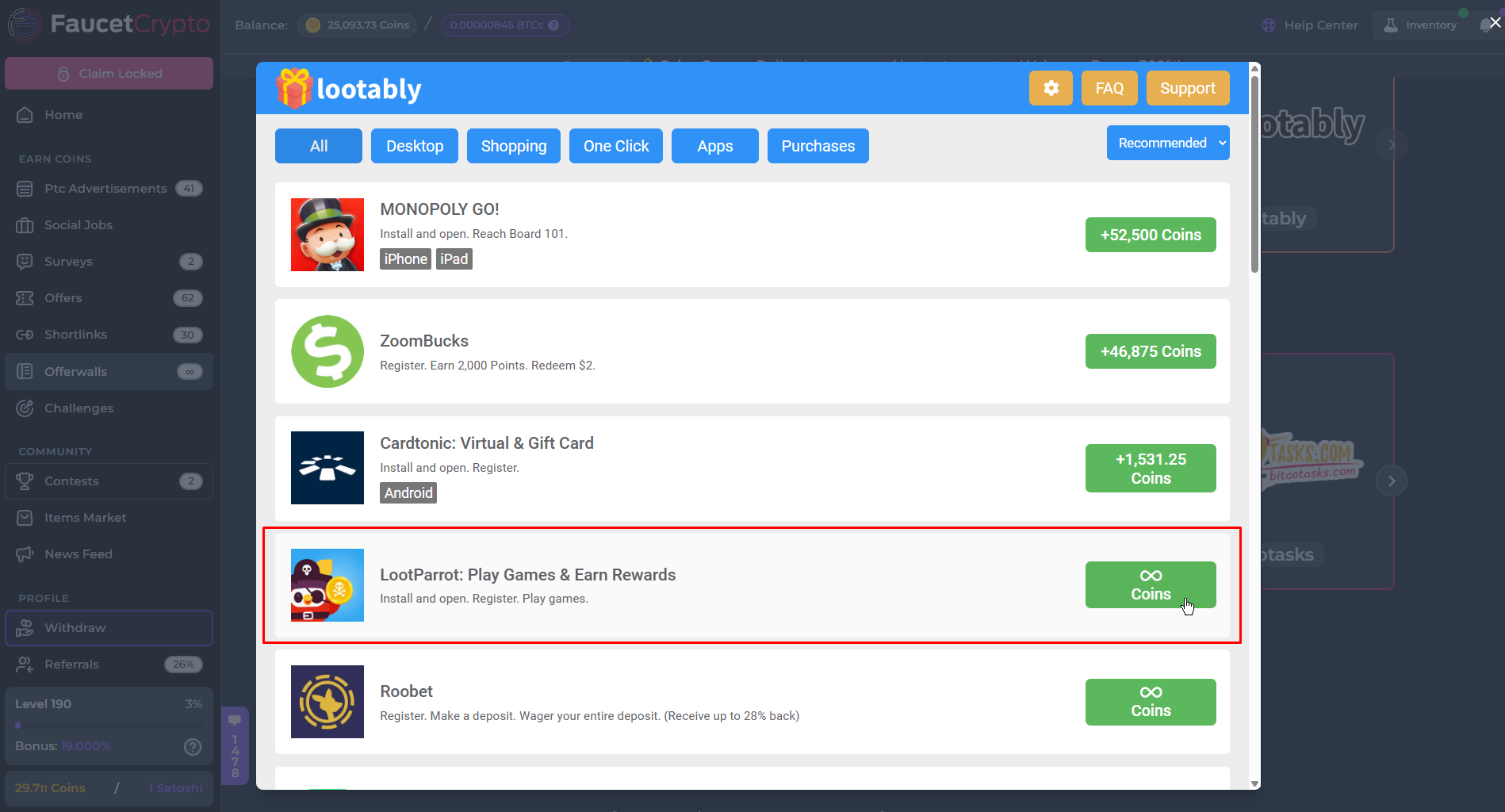
Task: Click the Shortlinks 30 count badge
Action: pyautogui.click(x=188, y=335)
